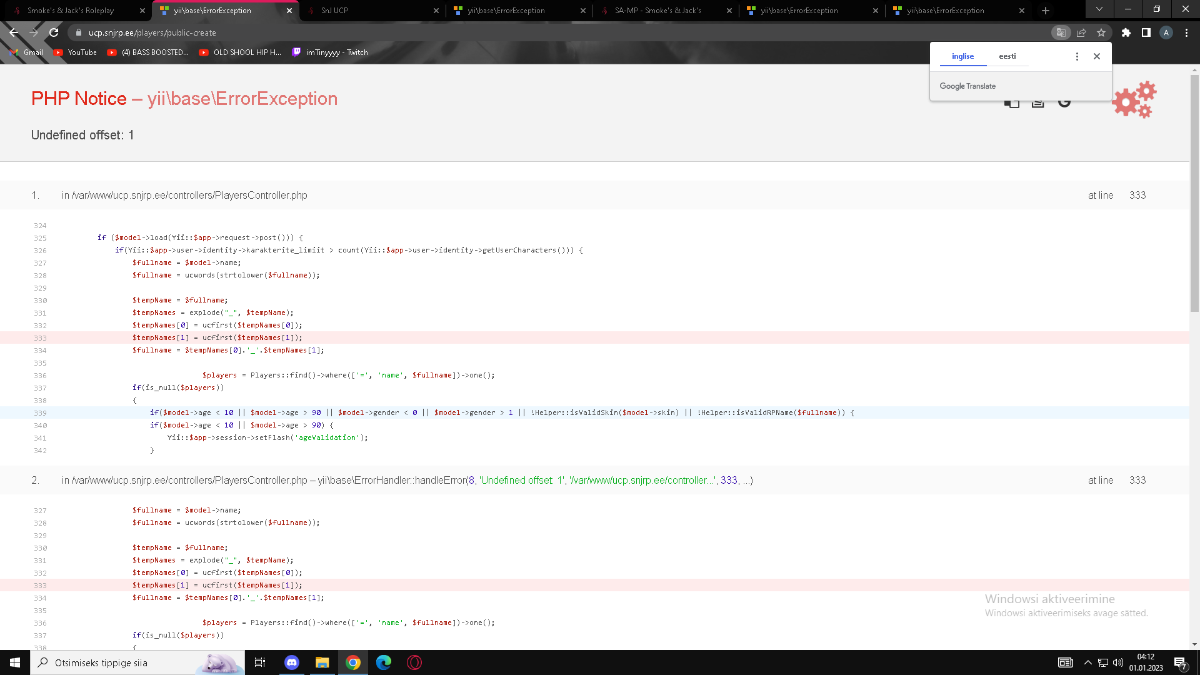1200x675 pixels.
Task: Reload the page with the refresh button
Action: [x=53, y=32]
